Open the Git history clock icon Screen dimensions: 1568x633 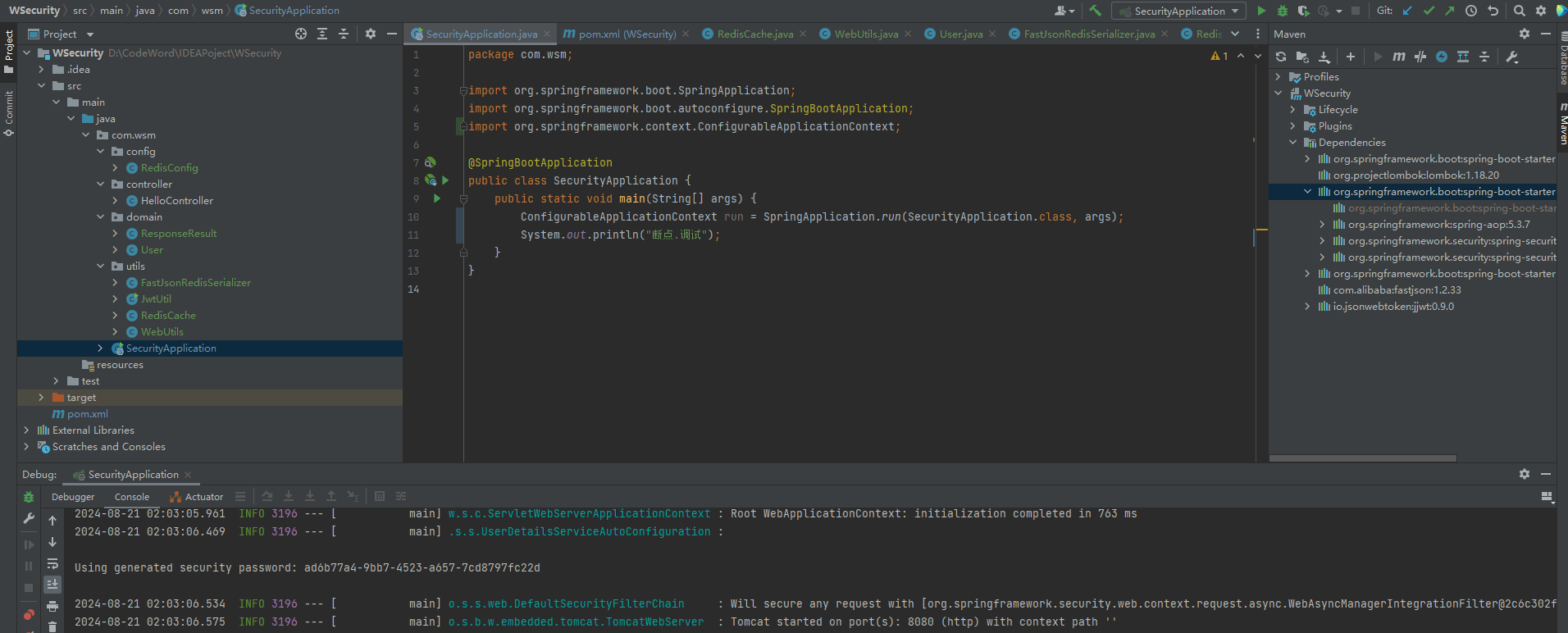(1471, 11)
